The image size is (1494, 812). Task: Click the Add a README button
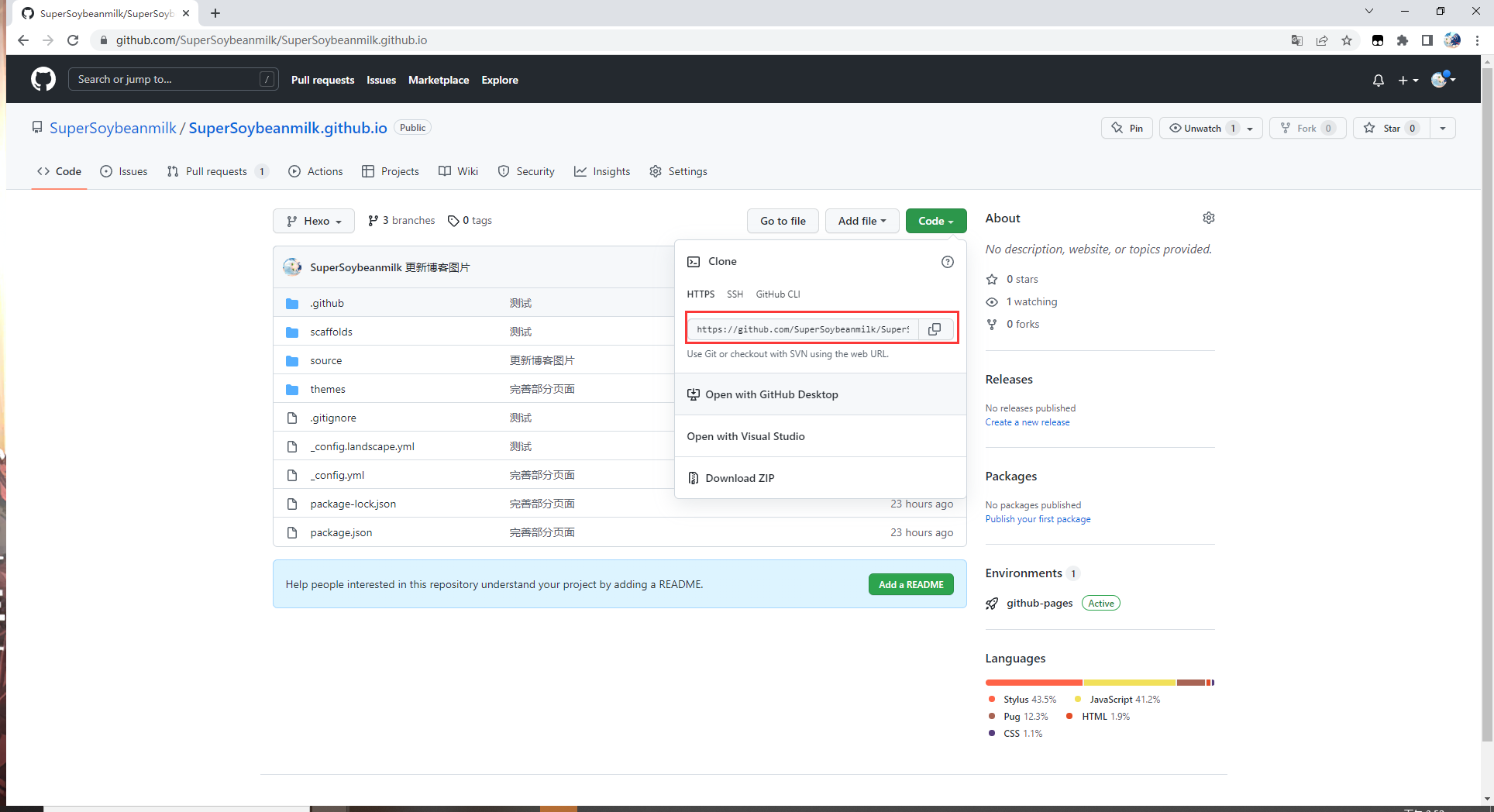(x=911, y=585)
